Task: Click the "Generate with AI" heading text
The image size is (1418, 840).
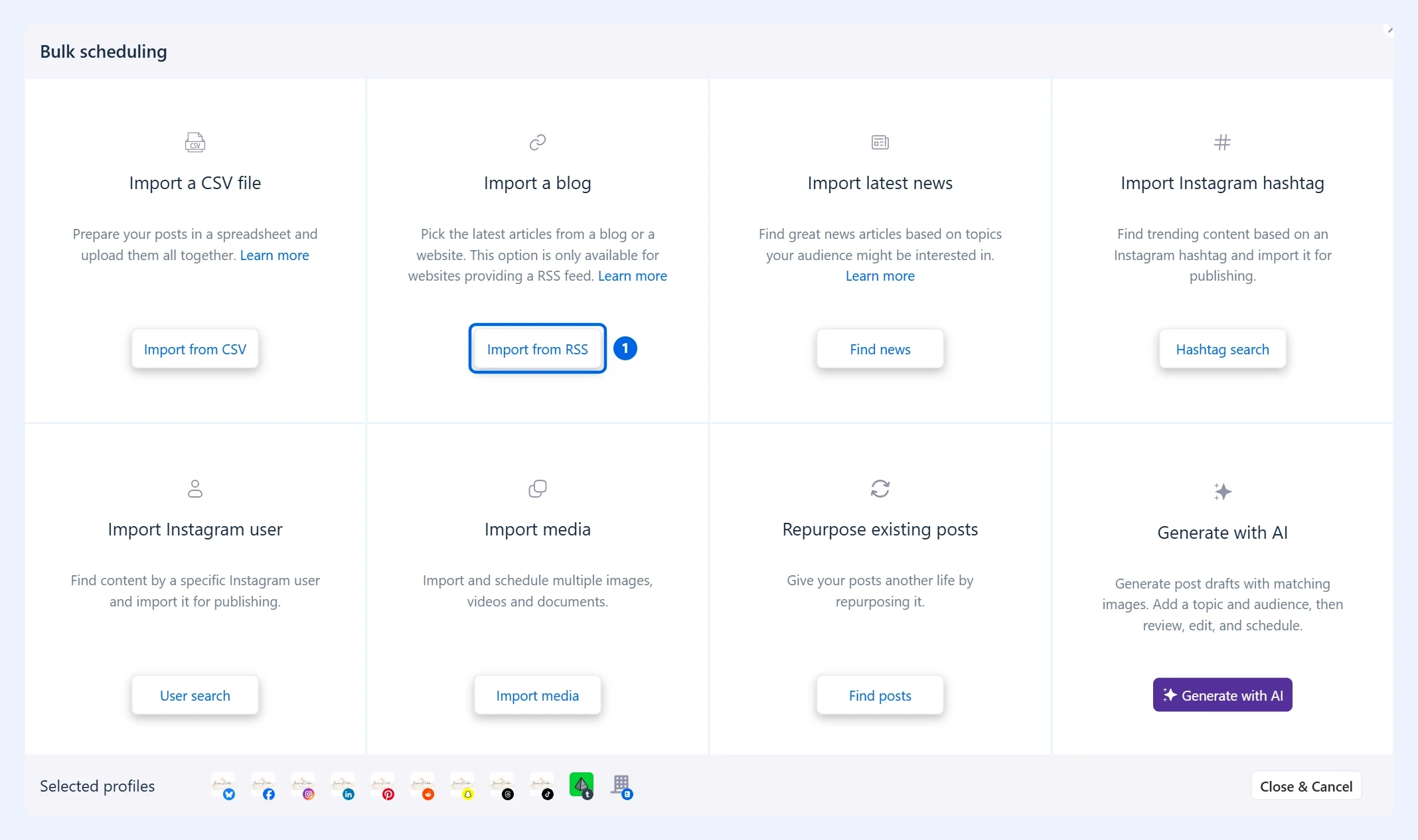Action: (1222, 533)
